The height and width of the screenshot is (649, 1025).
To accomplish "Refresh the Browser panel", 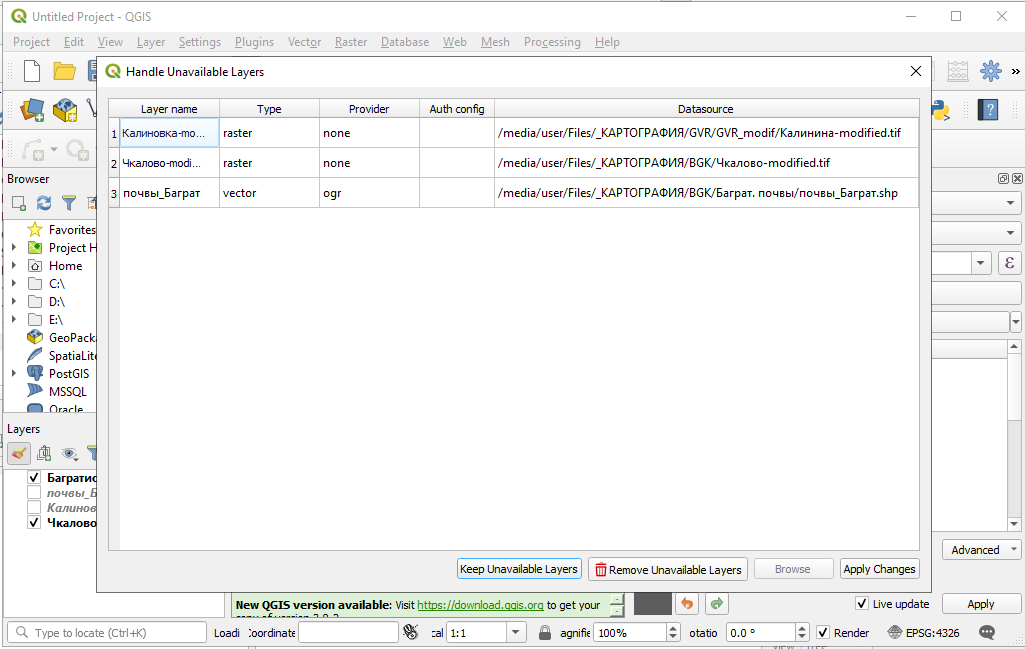I will click(41, 203).
